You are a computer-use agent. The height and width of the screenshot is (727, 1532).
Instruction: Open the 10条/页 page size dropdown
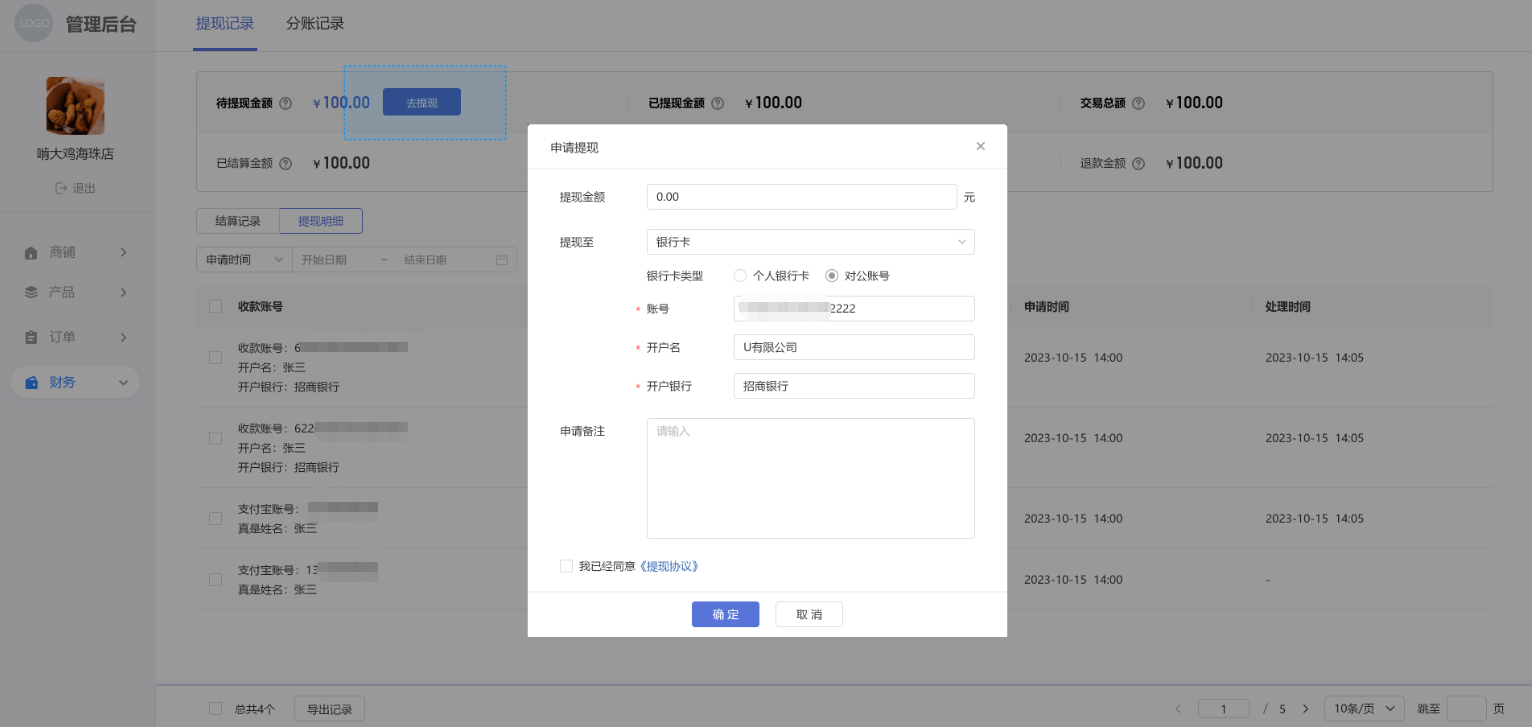pos(1364,709)
